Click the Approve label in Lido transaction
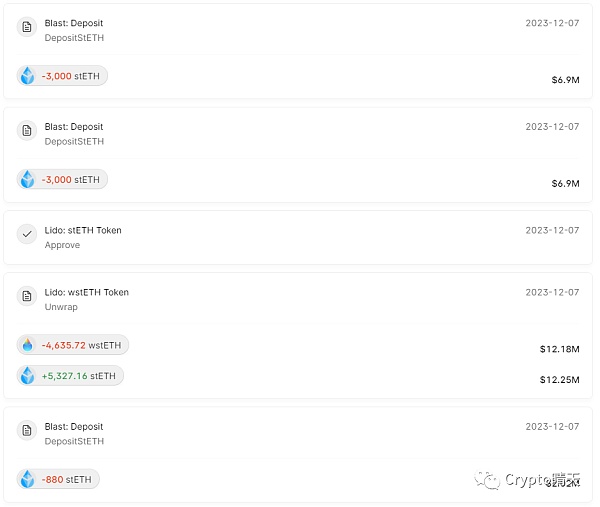The image size is (600, 507). pos(62,245)
